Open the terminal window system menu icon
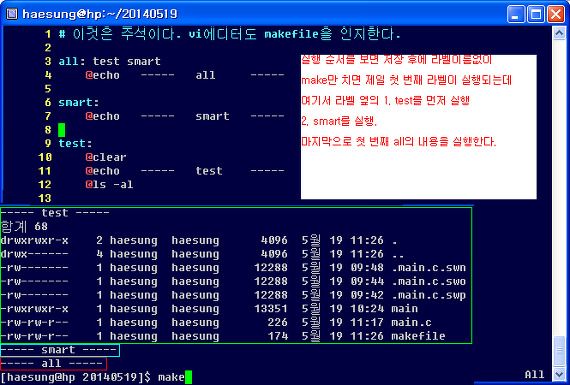Screen dimensions: 570x385 [12, 14]
